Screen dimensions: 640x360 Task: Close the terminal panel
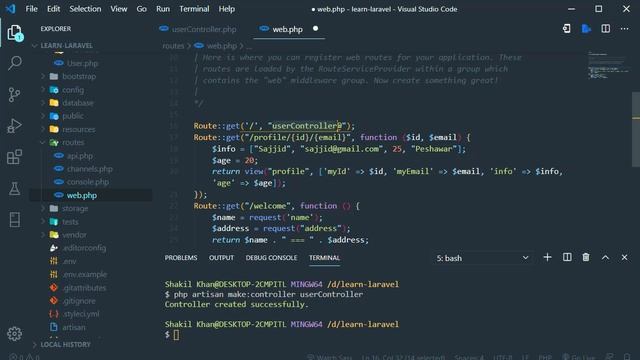tap(624, 258)
